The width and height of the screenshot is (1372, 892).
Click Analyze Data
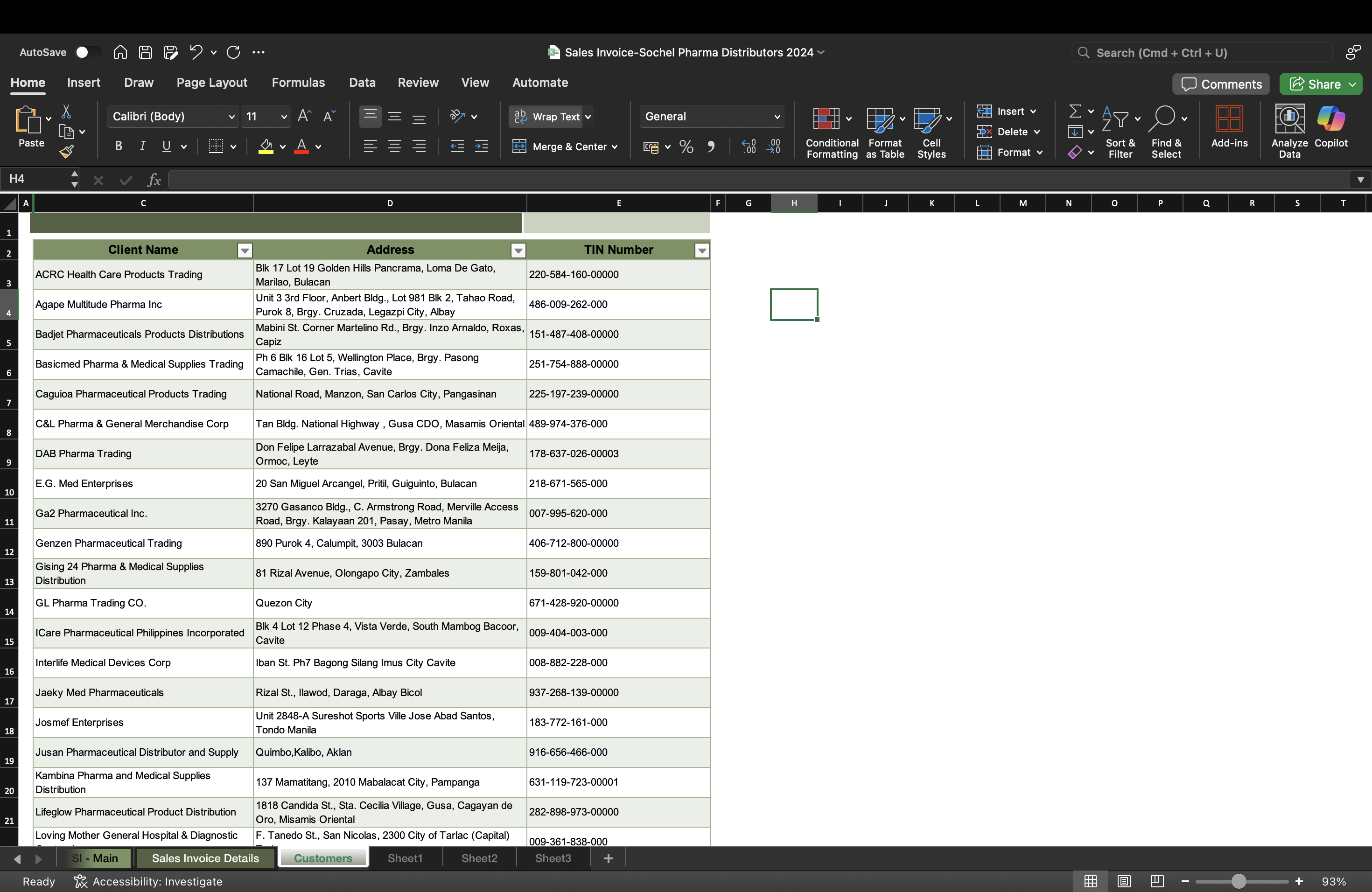[1289, 132]
